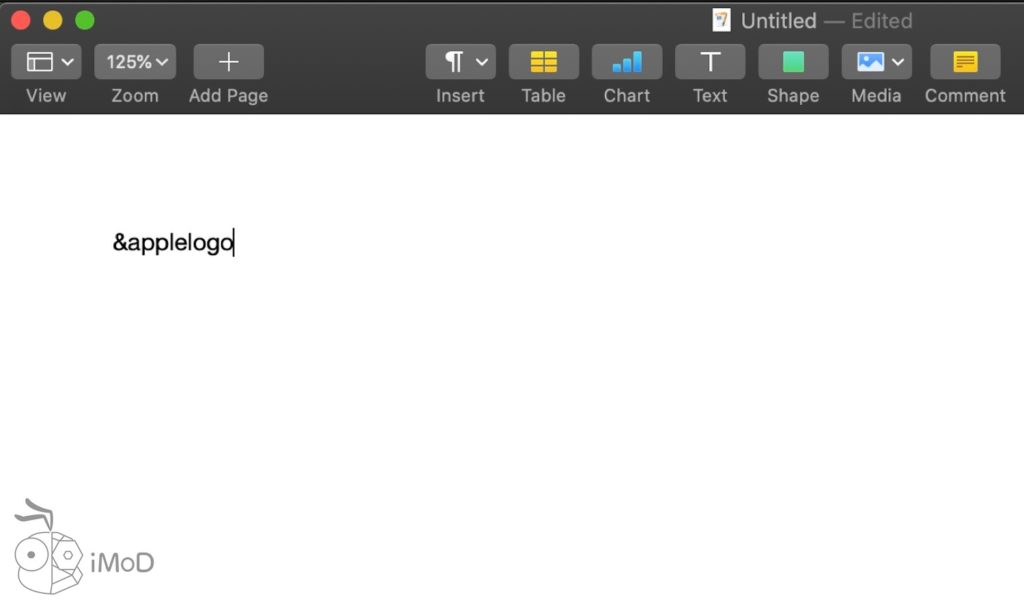1024x610 pixels.
Task: Open the 125% Zoom dropdown
Action: click(135, 62)
